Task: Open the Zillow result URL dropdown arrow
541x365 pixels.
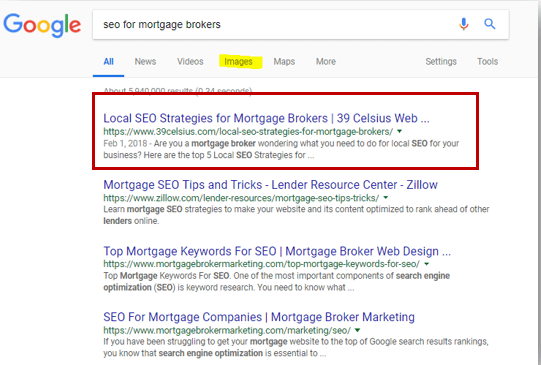Action: [386, 198]
